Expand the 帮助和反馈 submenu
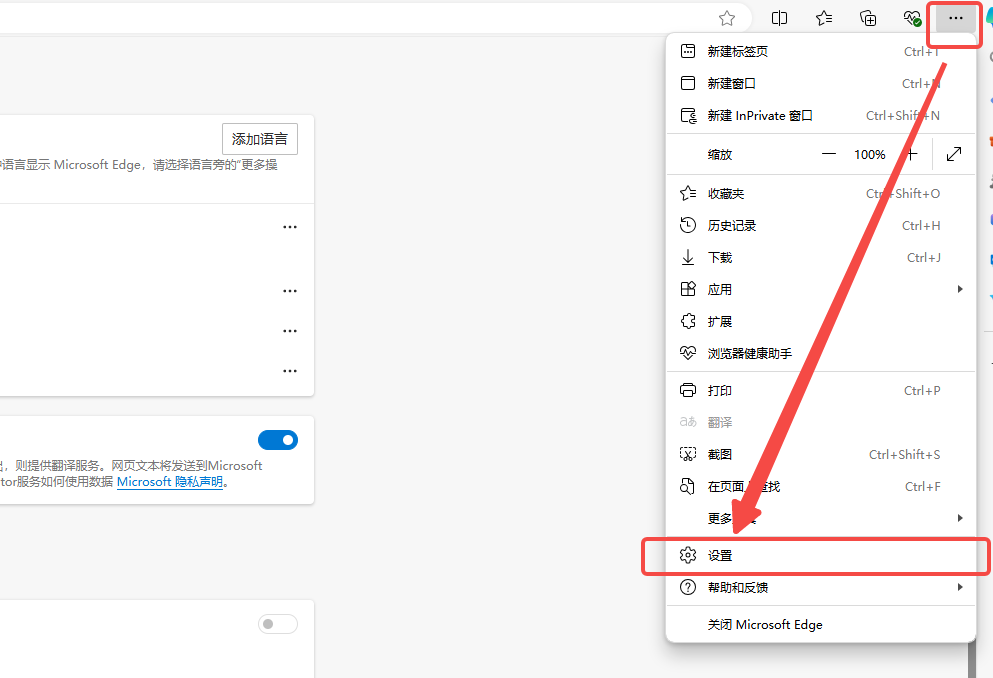This screenshot has width=993, height=678. [x=821, y=587]
